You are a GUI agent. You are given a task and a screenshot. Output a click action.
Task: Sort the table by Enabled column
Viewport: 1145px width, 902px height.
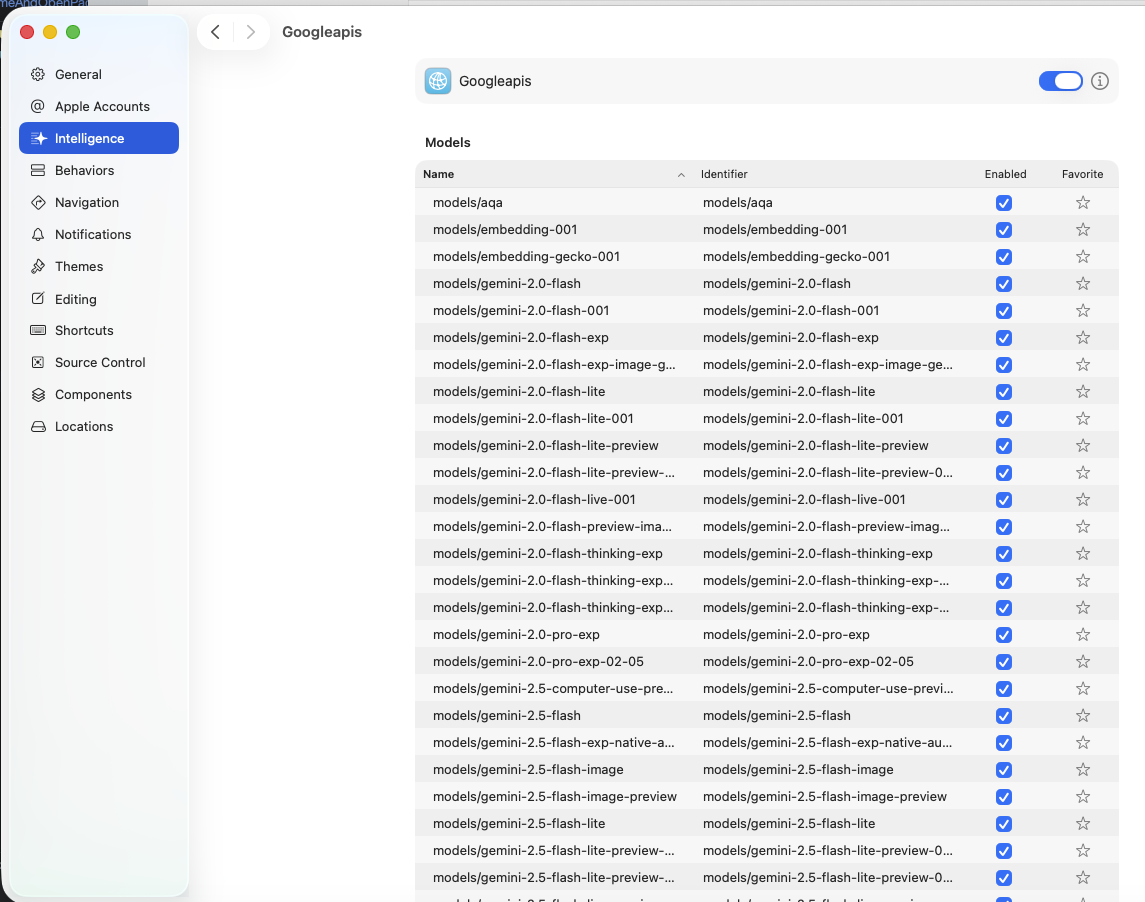click(x=1005, y=174)
